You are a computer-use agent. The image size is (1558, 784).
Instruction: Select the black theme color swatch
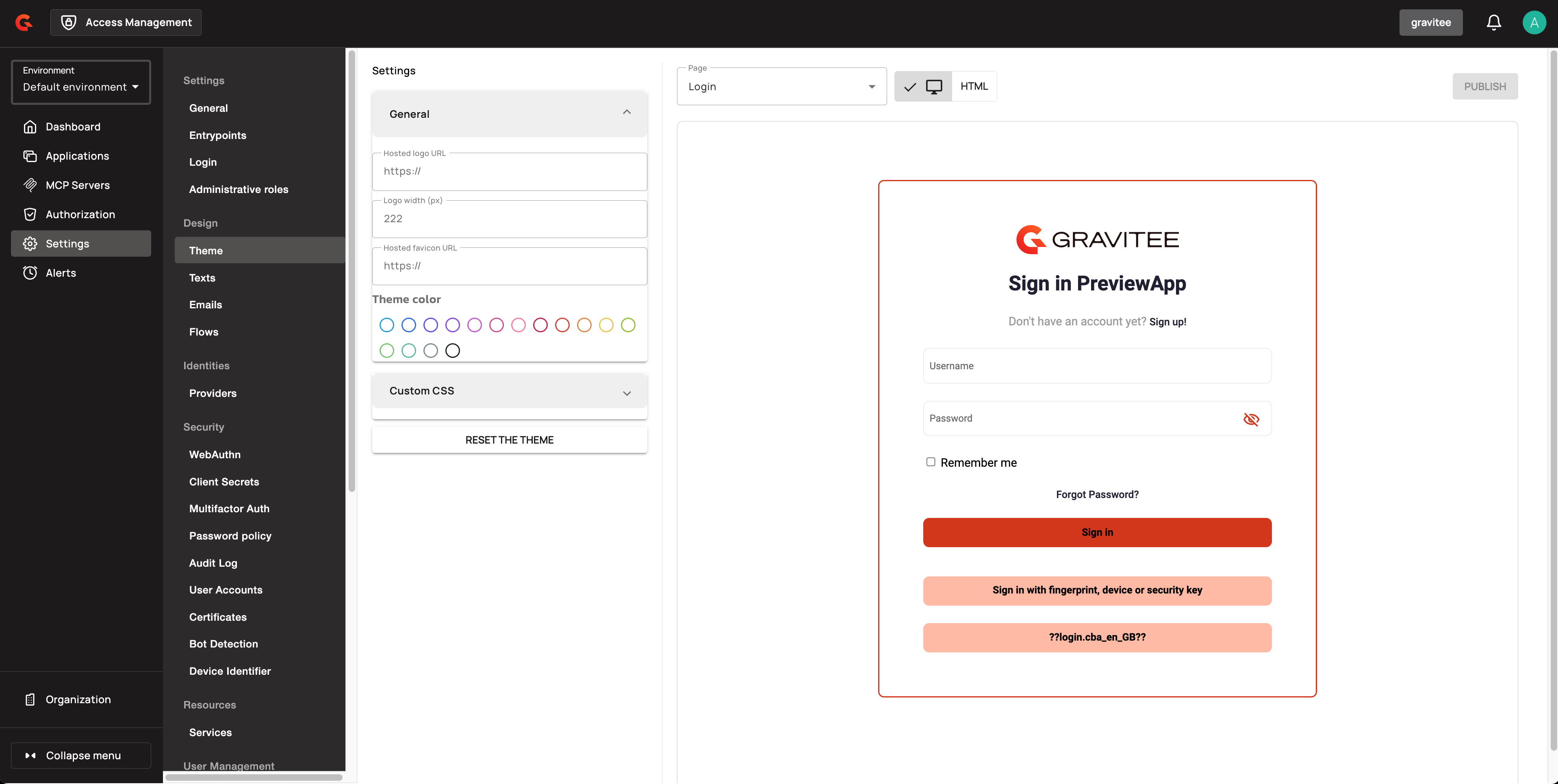452,351
